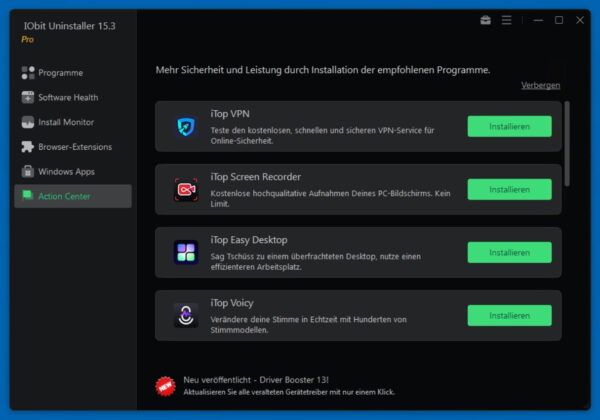Click the 'Mehr Sicherheit und Leistung' heading
The width and height of the screenshot is (600, 420).
323,70
